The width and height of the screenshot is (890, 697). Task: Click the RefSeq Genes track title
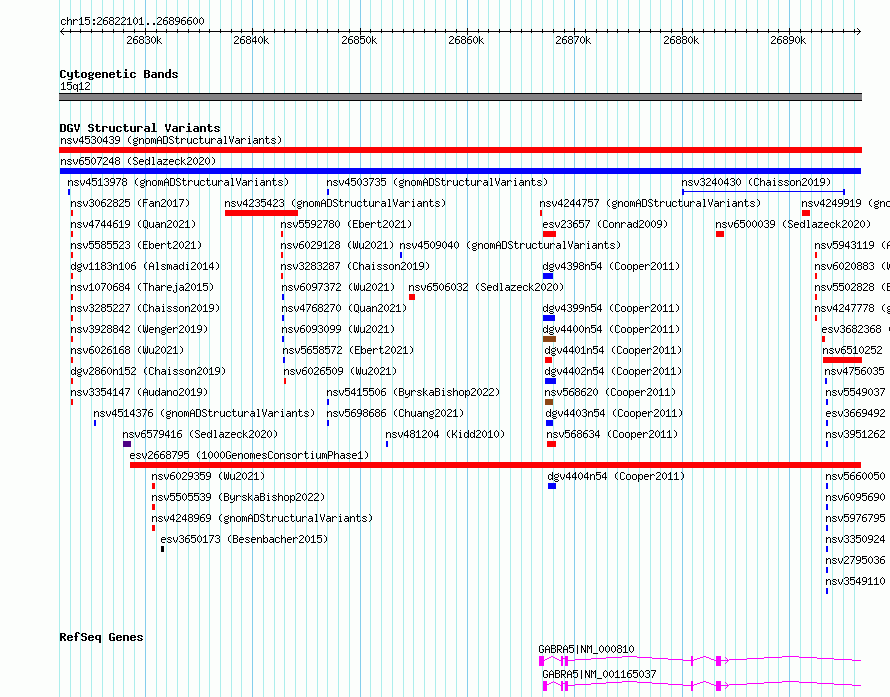[x=101, y=637]
